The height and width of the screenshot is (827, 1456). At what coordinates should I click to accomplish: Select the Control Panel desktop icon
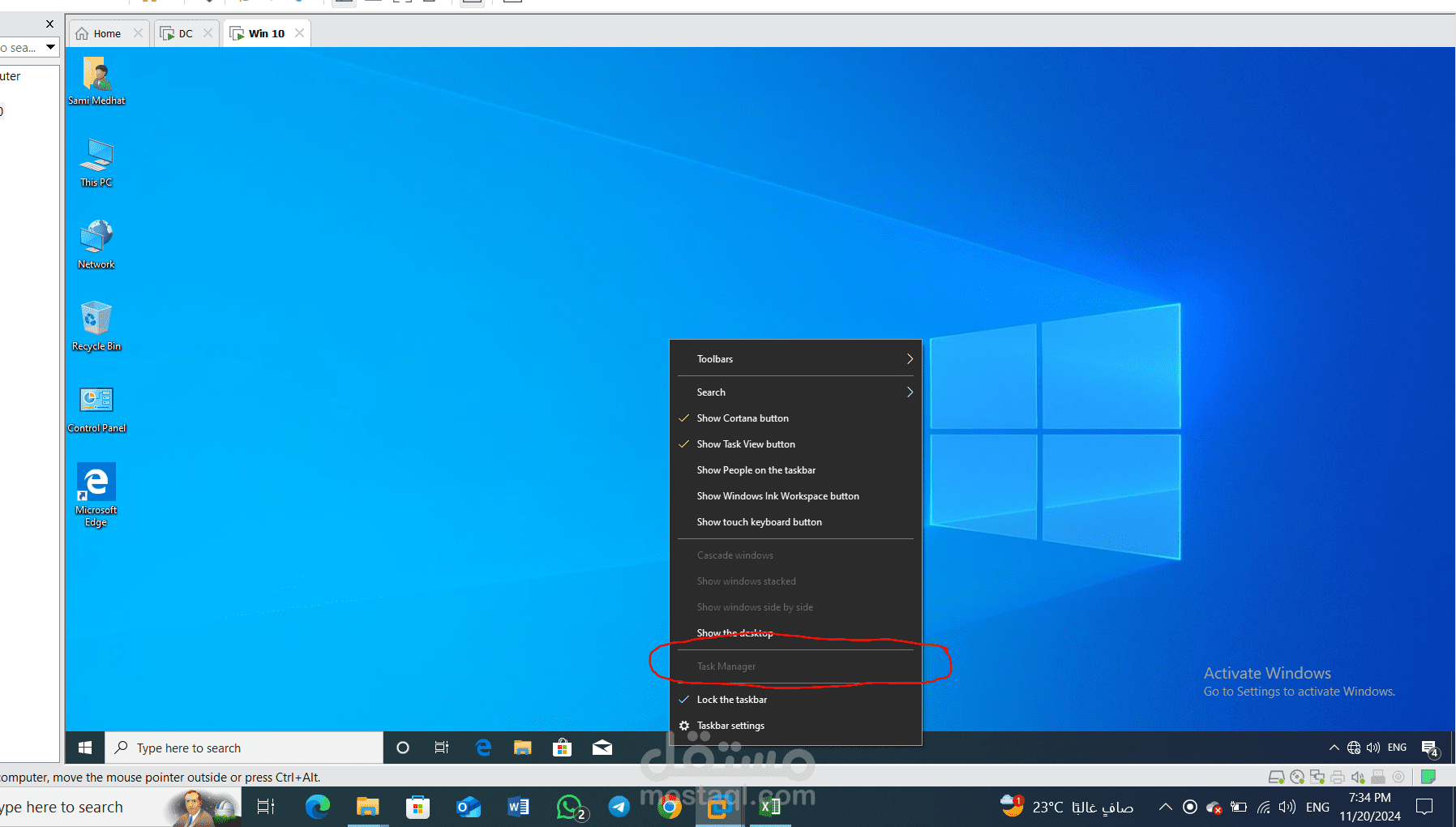click(96, 408)
